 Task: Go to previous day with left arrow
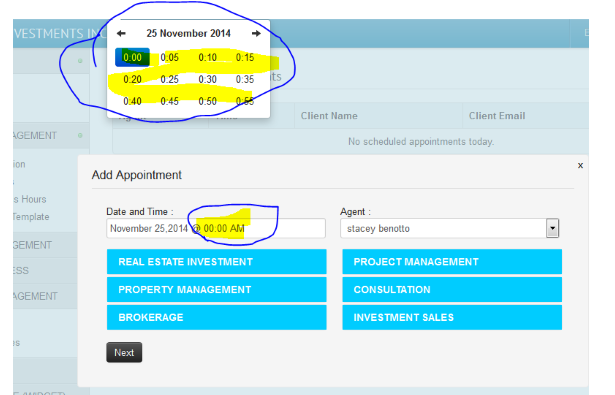121,33
